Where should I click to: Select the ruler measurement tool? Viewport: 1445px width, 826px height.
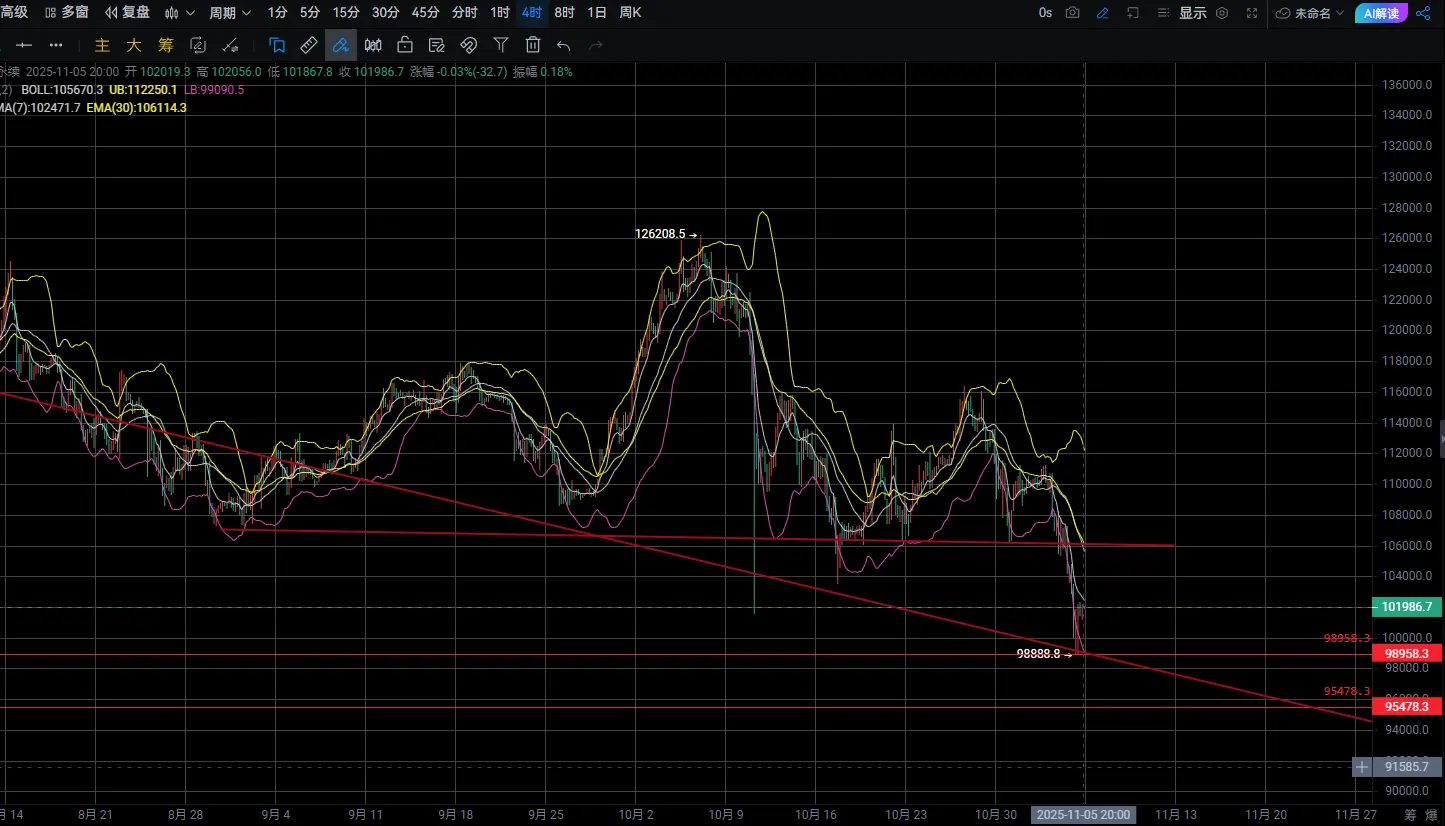(309, 45)
